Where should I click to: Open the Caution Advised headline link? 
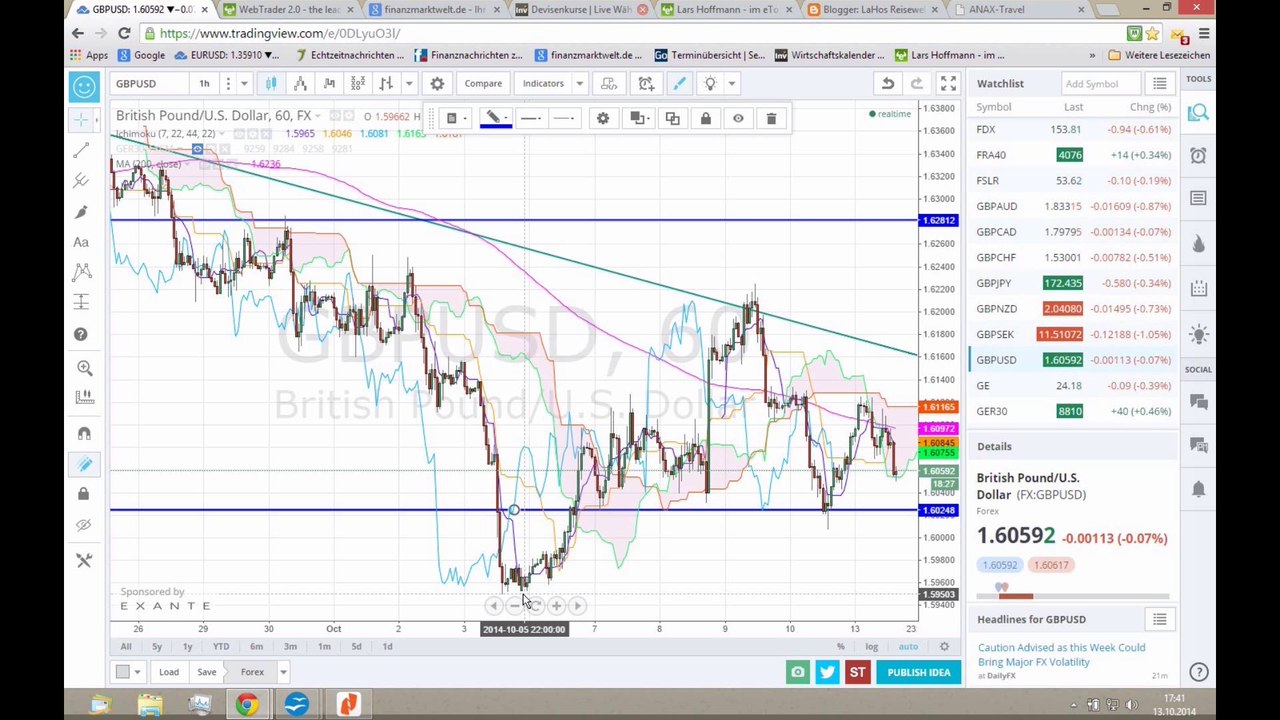(1062, 654)
